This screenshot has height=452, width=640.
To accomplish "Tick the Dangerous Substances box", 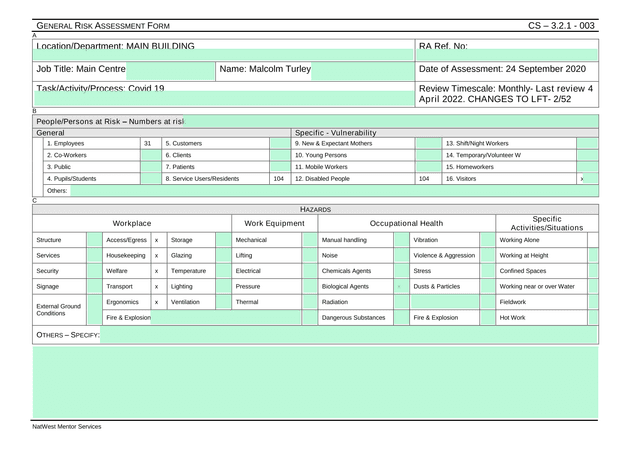I will (402, 318).
